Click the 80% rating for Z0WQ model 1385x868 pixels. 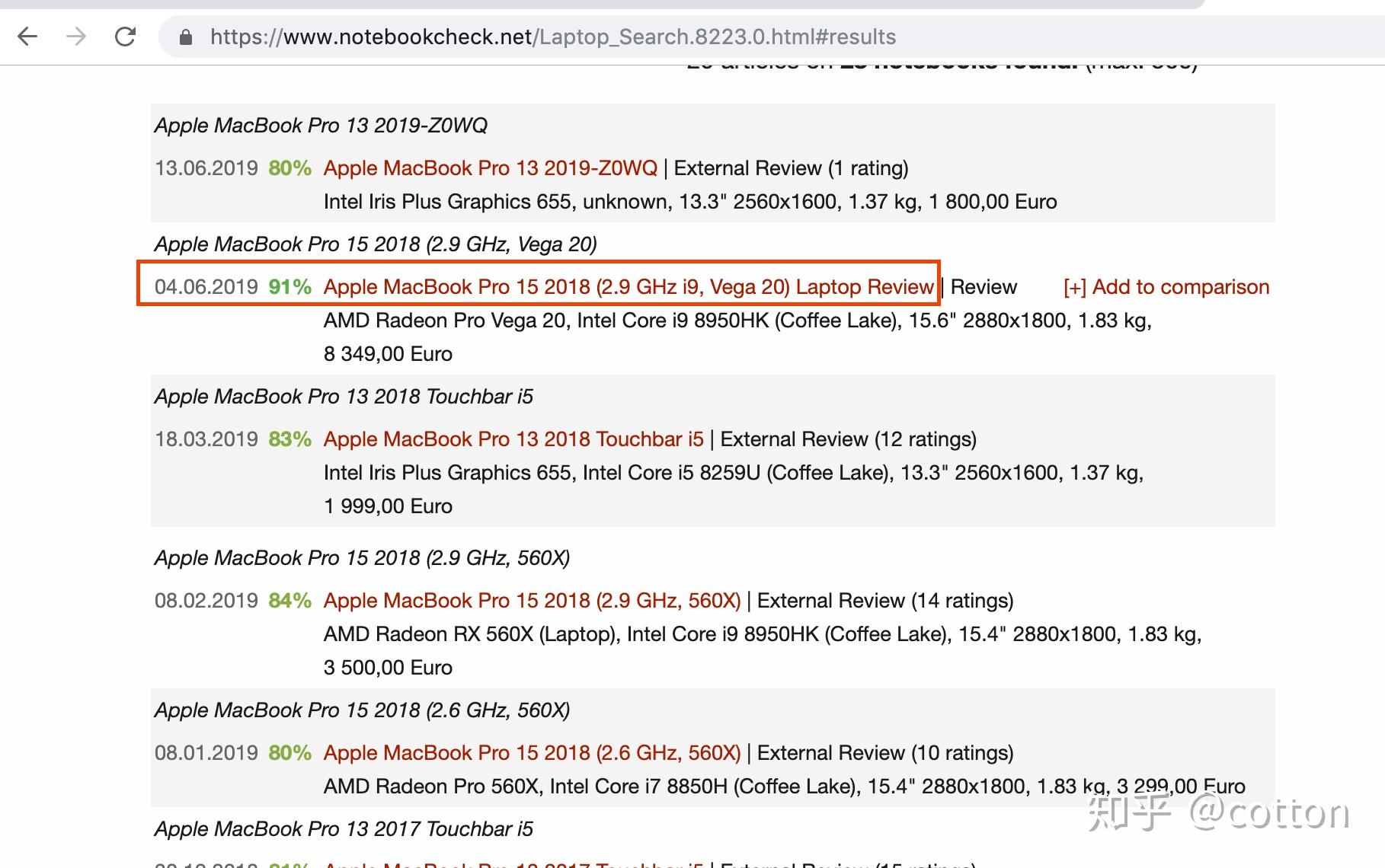click(x=289, y=168)
